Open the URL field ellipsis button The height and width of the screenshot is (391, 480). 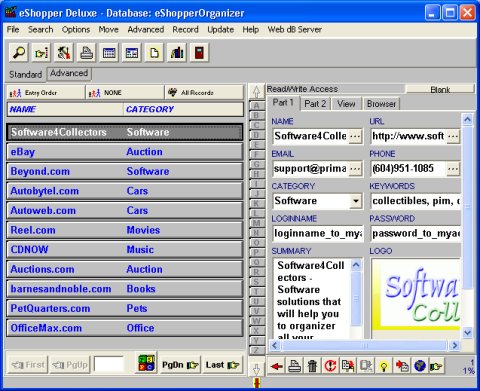pyautogui.click(x=453, y=136)
